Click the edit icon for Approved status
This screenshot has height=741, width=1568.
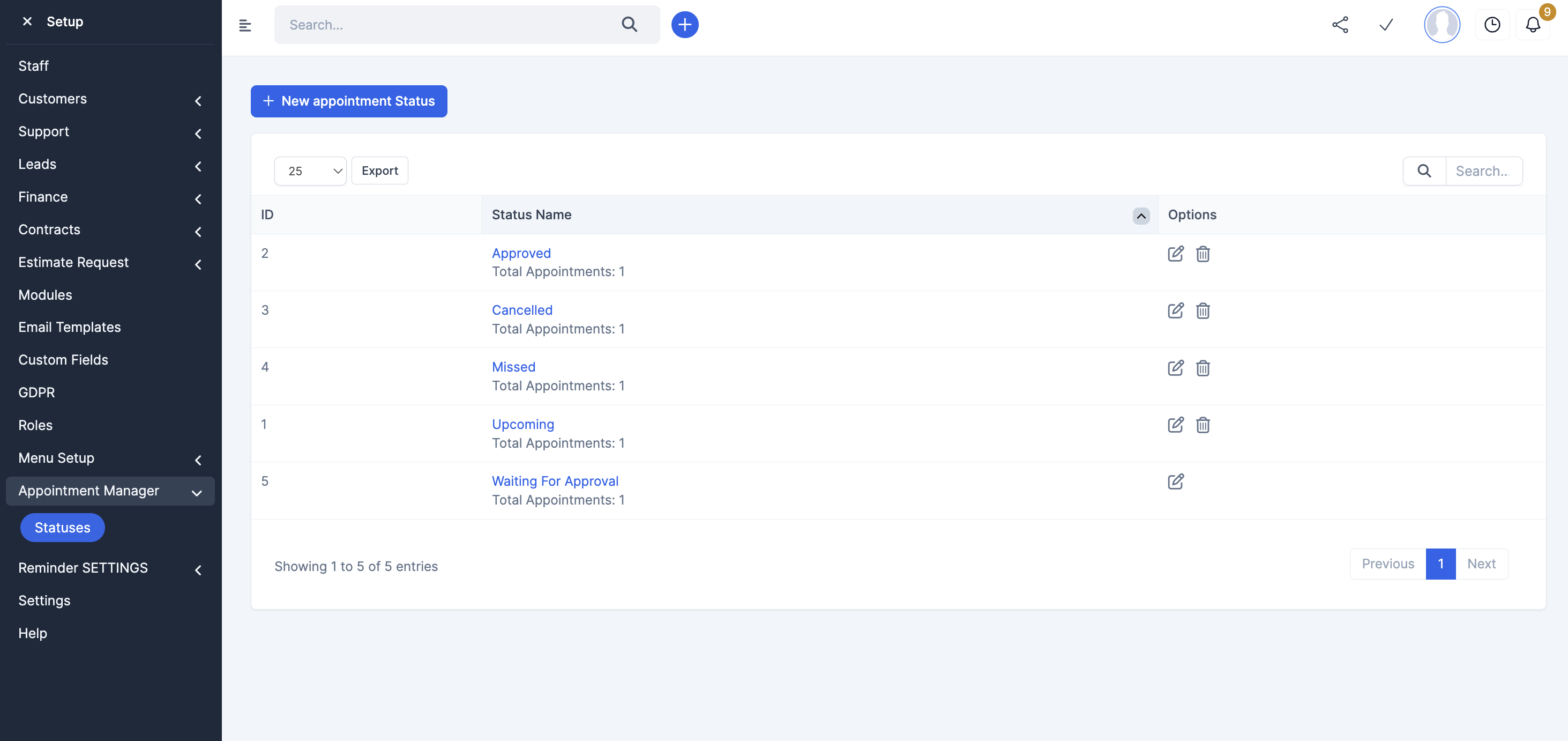pyautogui.click(x=1175, y=253)
